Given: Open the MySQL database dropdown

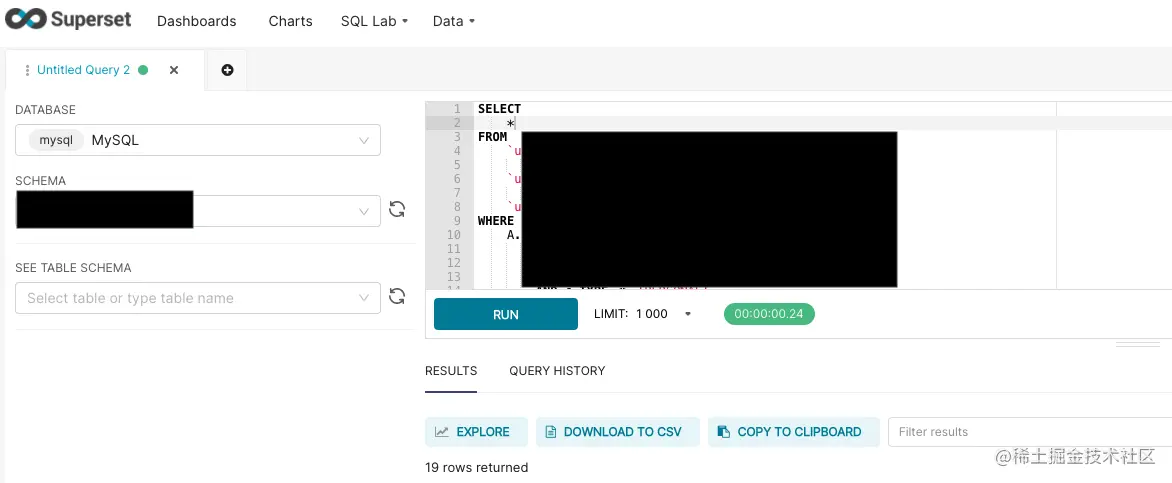Looking at the screenshot, I should coord(198,140).
